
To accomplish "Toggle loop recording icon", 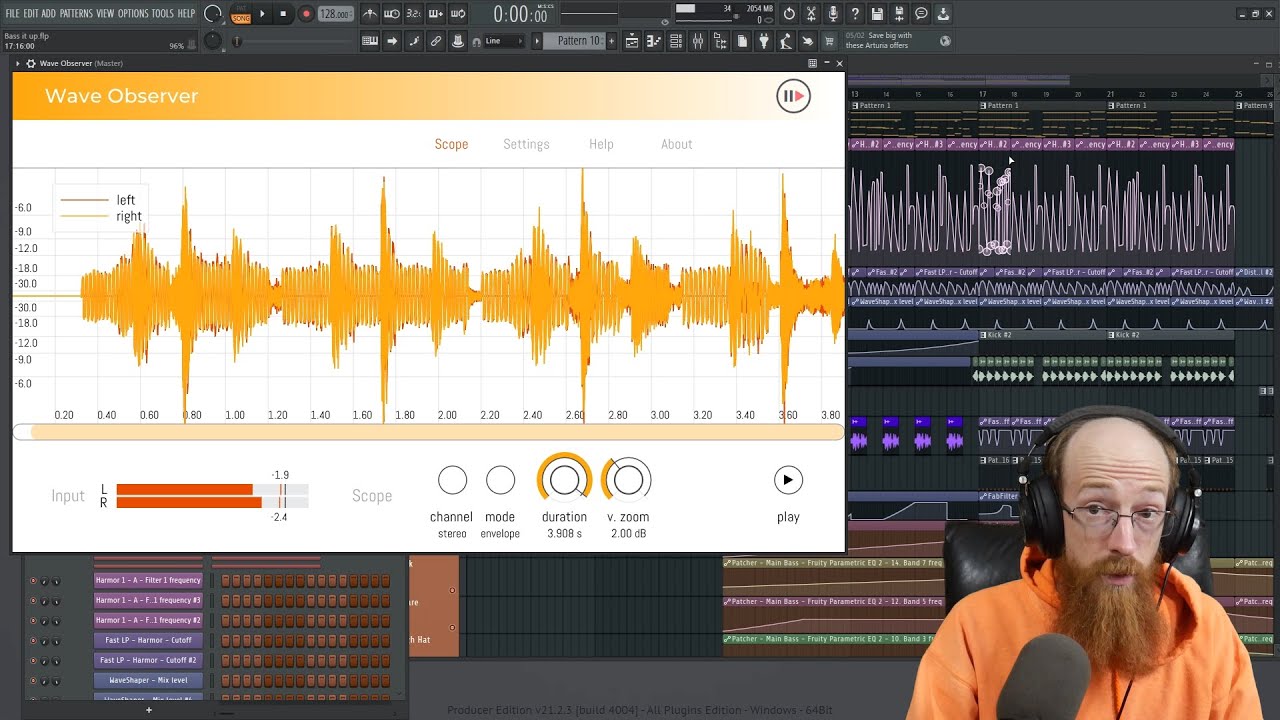I will click(x=458, y=14).
